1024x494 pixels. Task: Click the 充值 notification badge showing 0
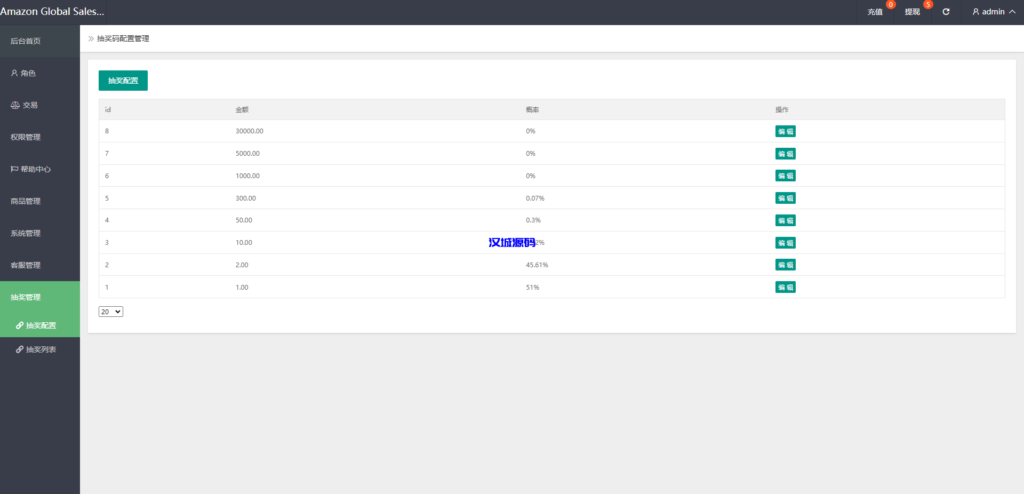tap(890, 5)
